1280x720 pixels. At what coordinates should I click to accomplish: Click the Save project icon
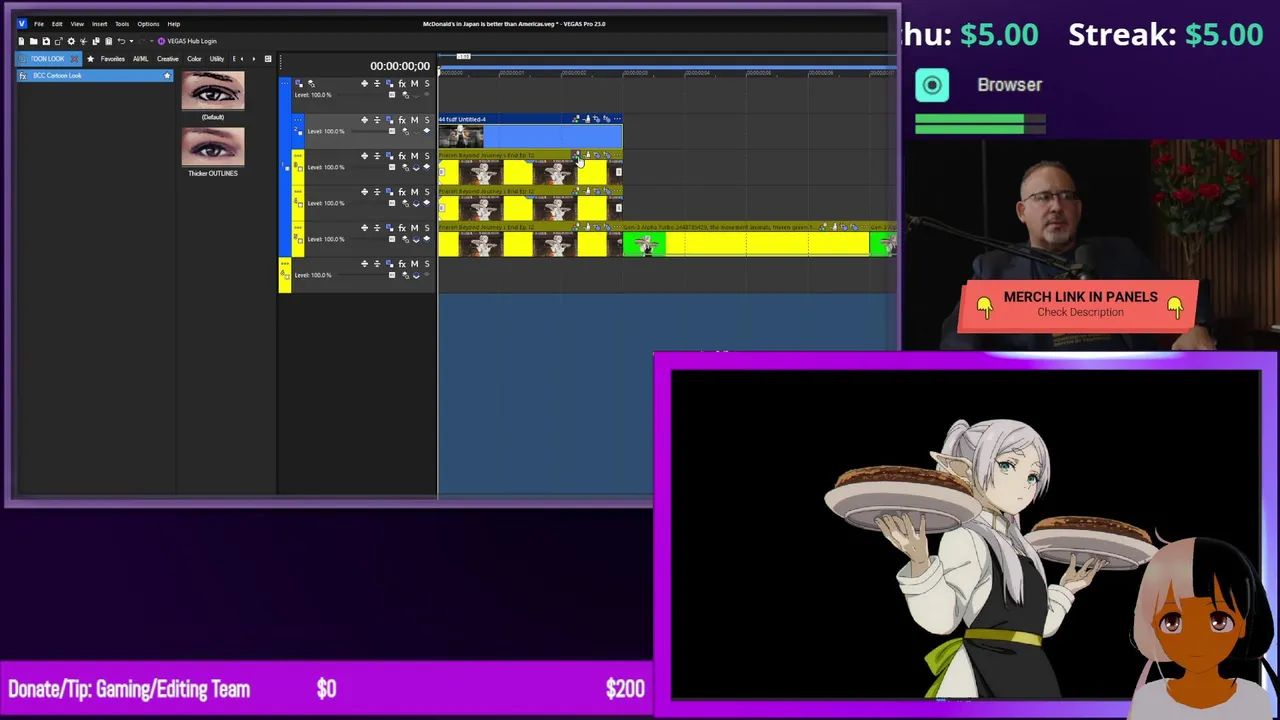pyautogui.click(x=45, y=41)
